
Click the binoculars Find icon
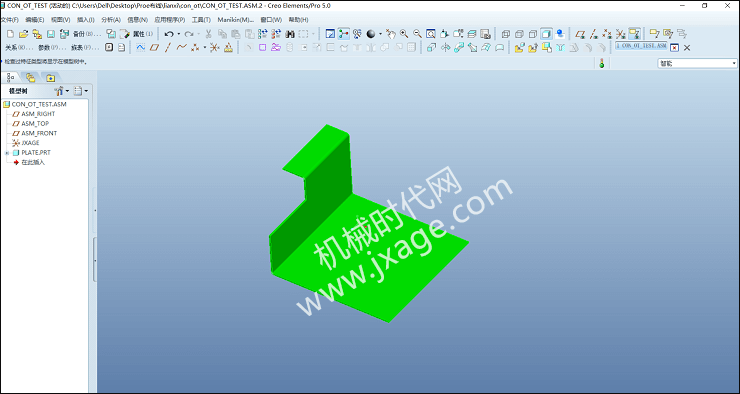click(x=290, y=34)
